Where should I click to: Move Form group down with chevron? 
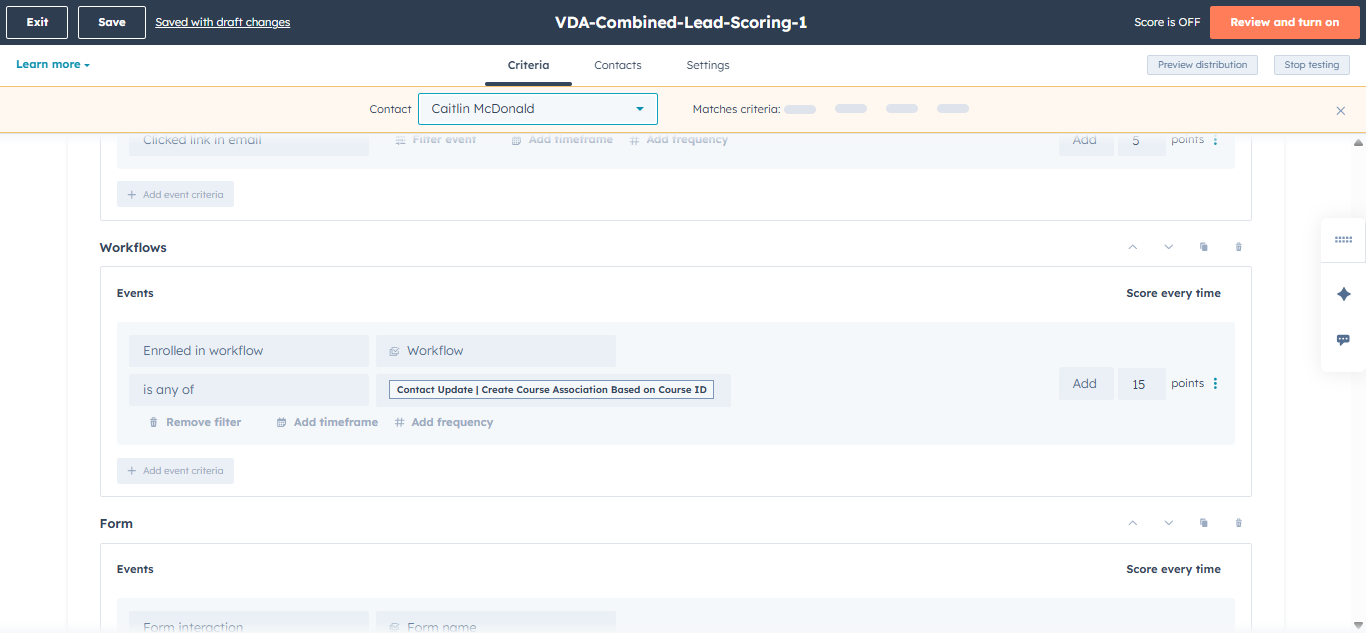point(1168,523)
